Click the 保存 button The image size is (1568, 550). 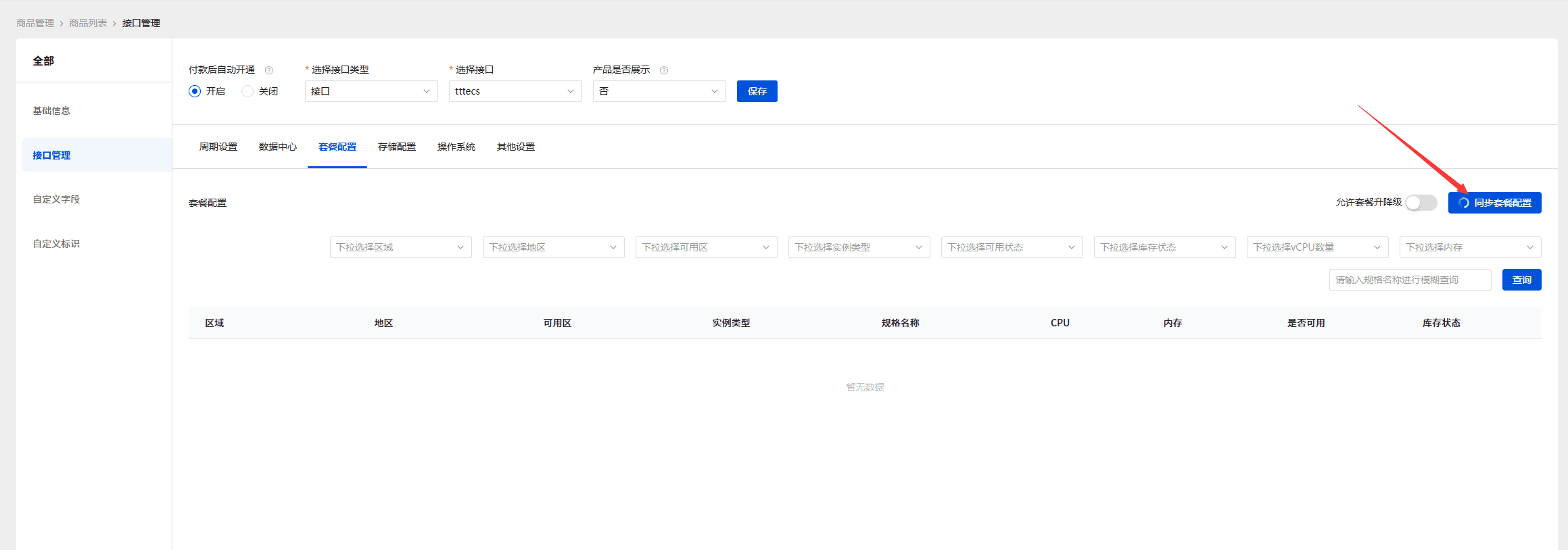tap(757, 91)
